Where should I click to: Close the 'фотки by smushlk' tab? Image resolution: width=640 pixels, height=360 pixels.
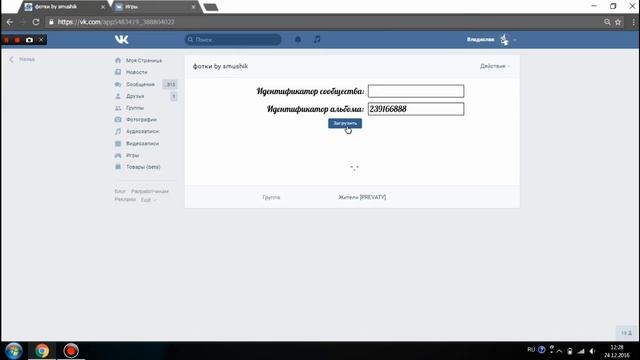click(103, 7)
